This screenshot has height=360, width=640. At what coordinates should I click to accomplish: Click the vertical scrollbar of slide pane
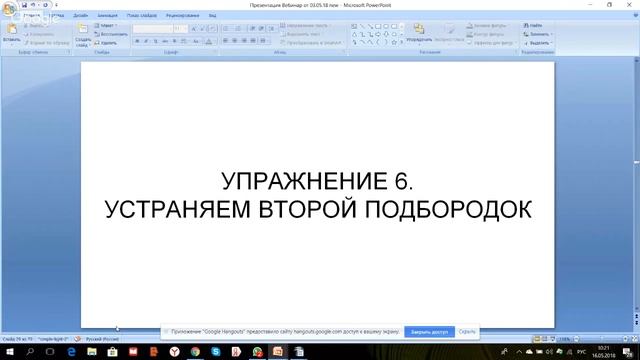coord(636,184)
